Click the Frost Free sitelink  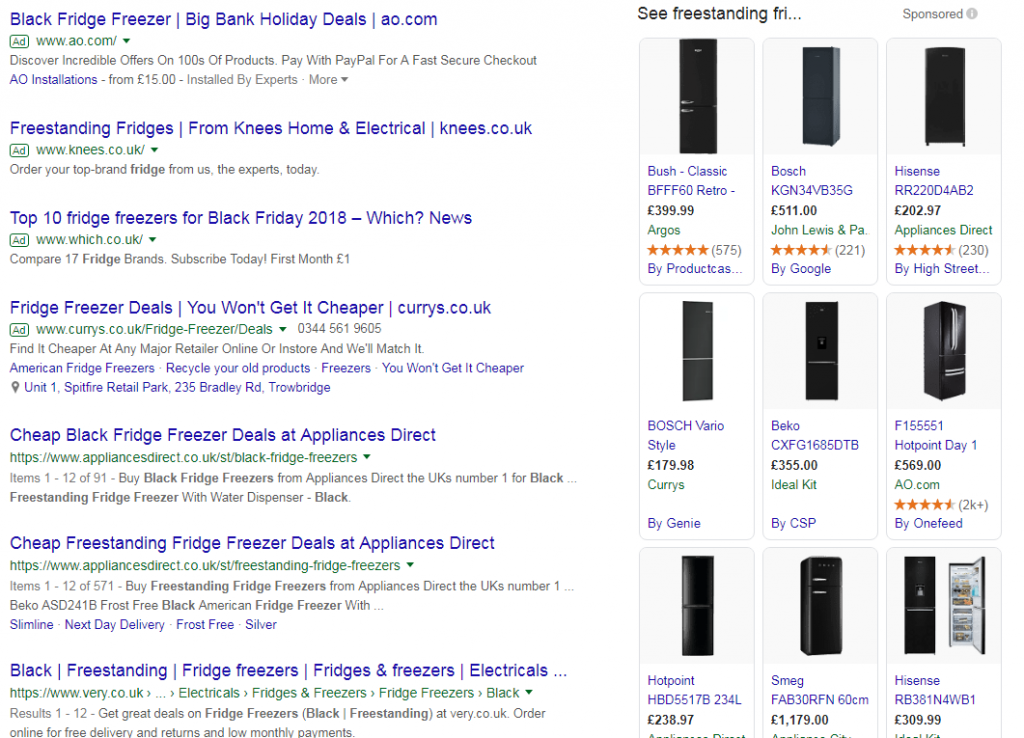tap(205, 624)
